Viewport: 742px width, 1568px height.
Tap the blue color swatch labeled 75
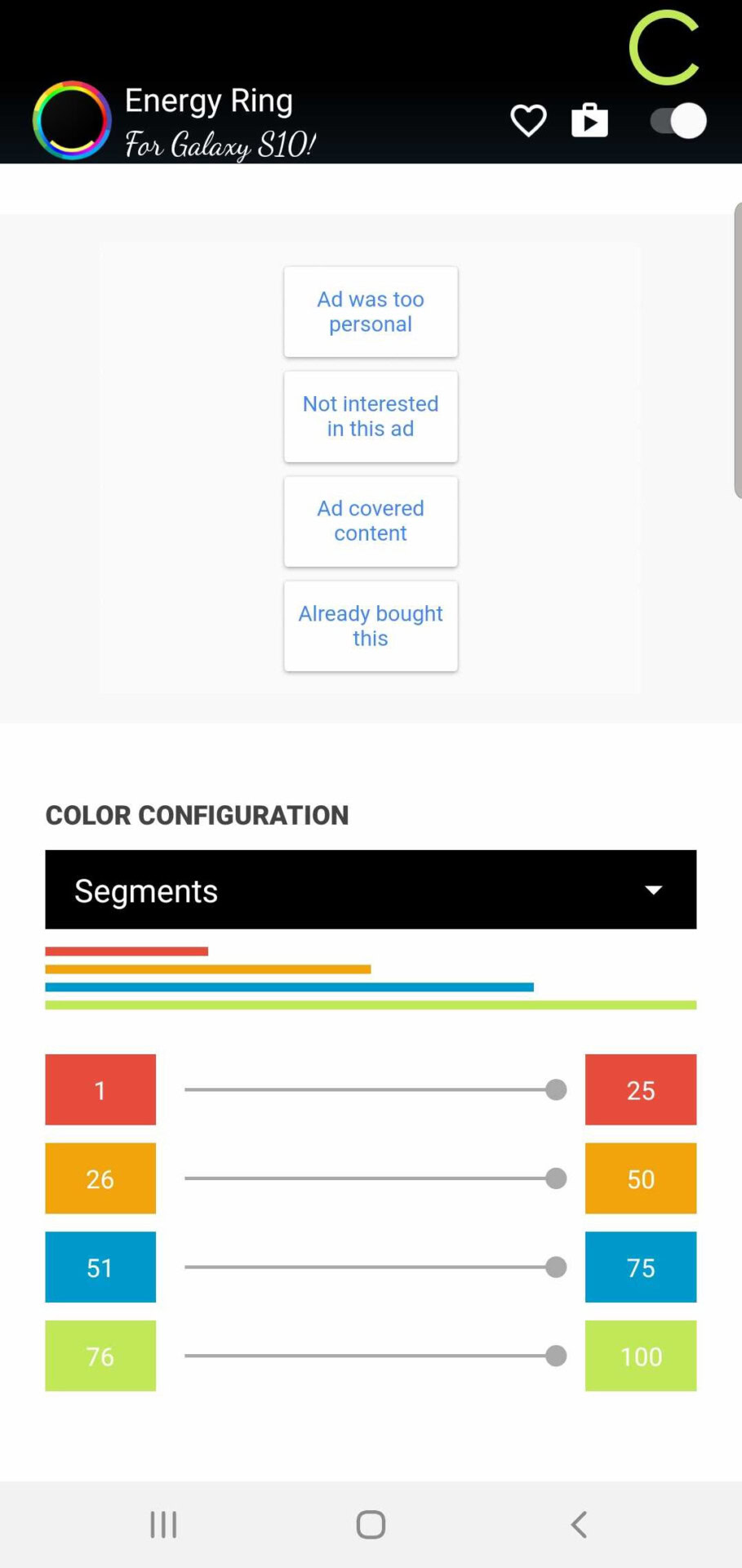click(x=641, y=1267)
